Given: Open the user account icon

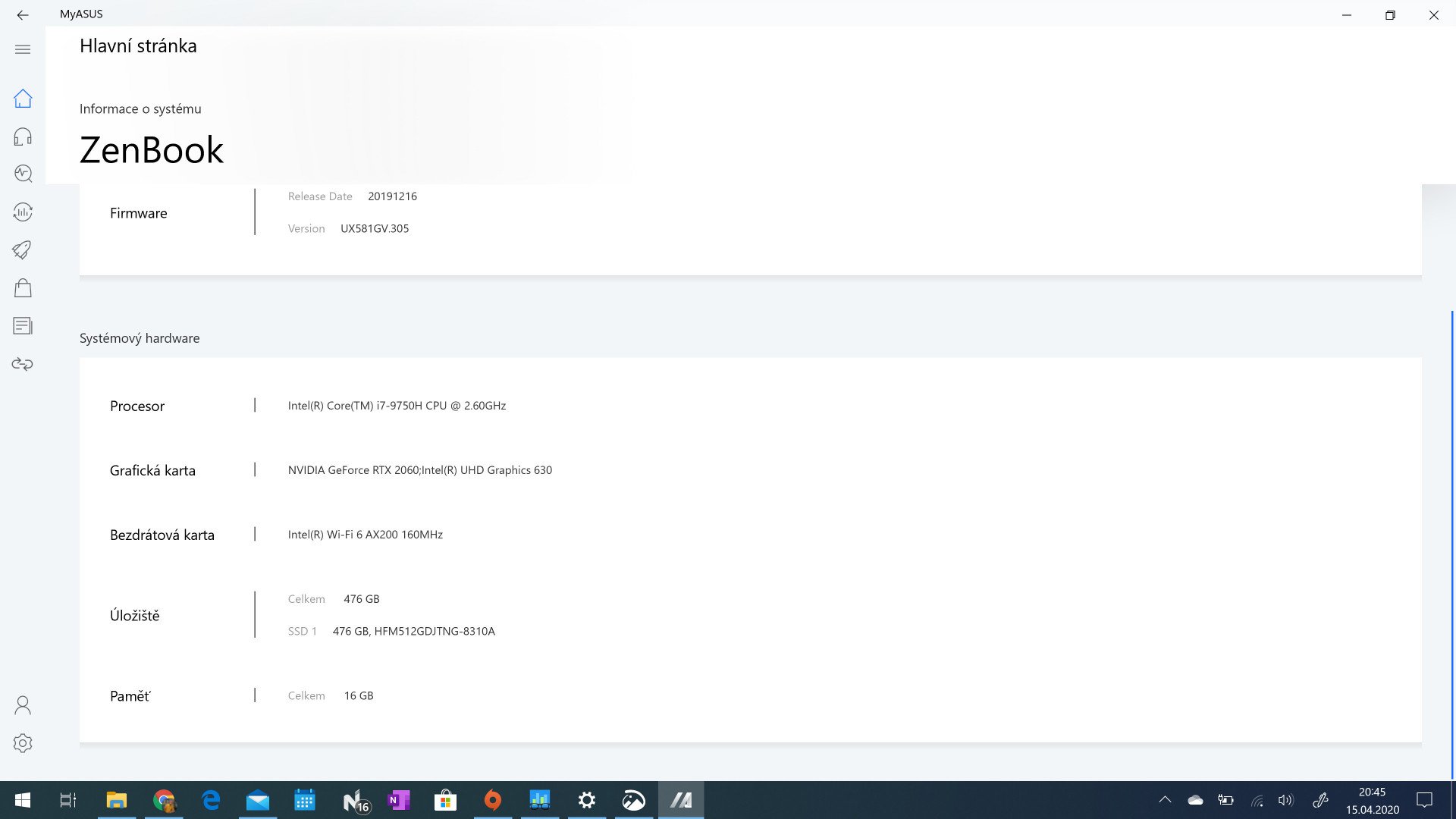Looking at the screenshot, I should pyautogui.click(x=23, y=705).
